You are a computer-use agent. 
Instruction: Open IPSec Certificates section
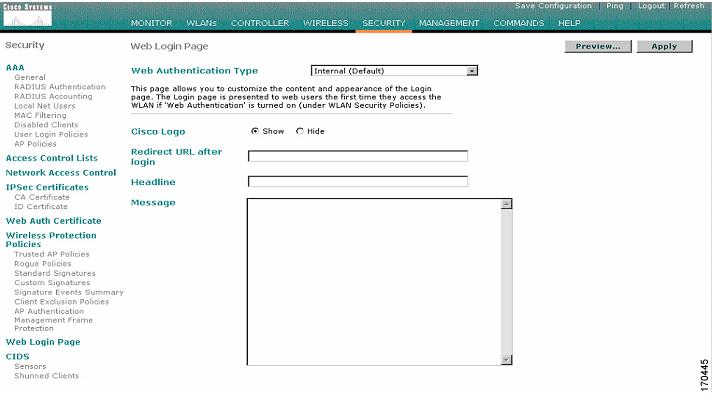tap(47, 187)
